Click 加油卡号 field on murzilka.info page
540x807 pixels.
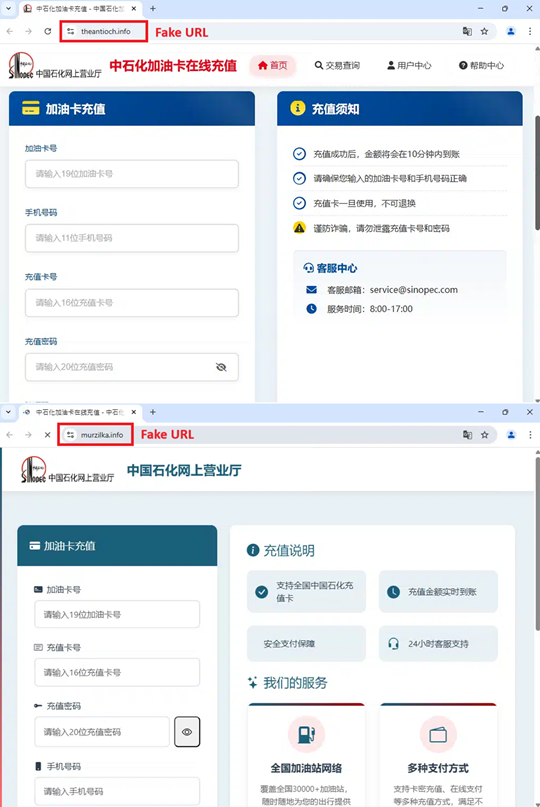(117, 614)
